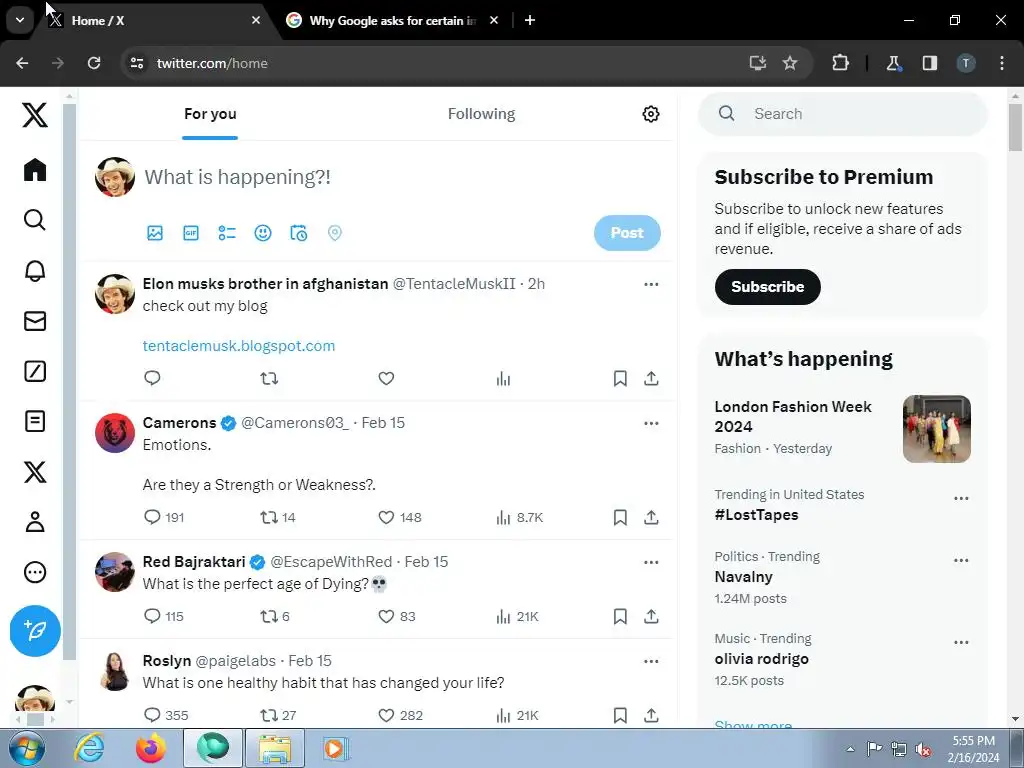
Task: Open File Explorer from taskbar
Action: pyautogui.click(x=275, y=748)
